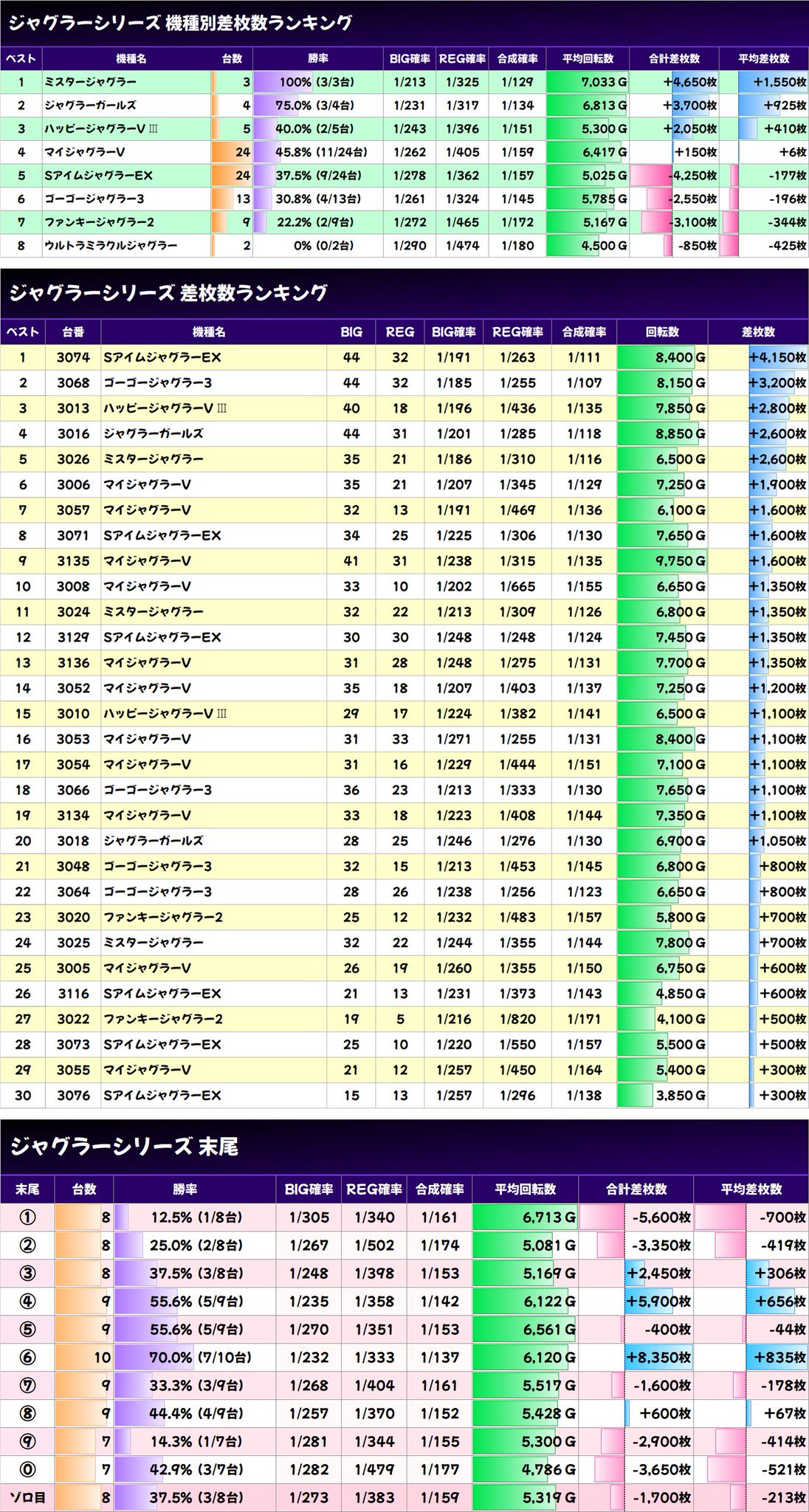Viewport: 809px width, 1512px height.
Task: Select machine number 3136
Action: (73, 663)
